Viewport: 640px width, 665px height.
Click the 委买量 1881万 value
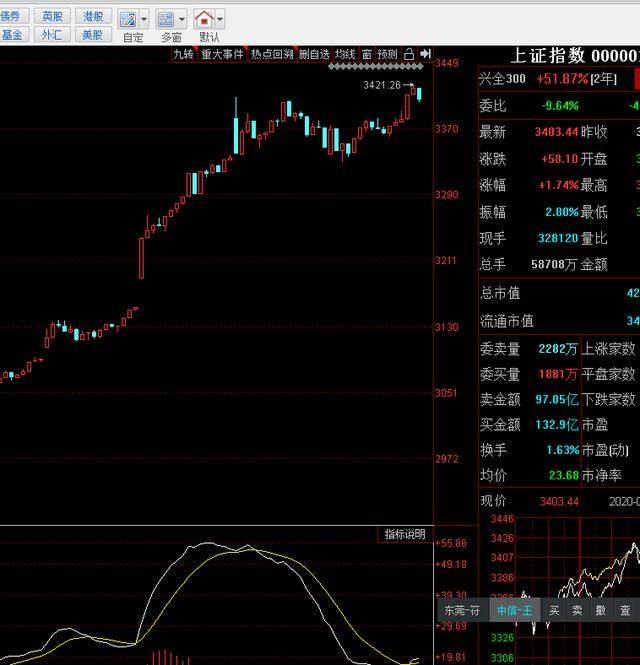tap(558, 374)
